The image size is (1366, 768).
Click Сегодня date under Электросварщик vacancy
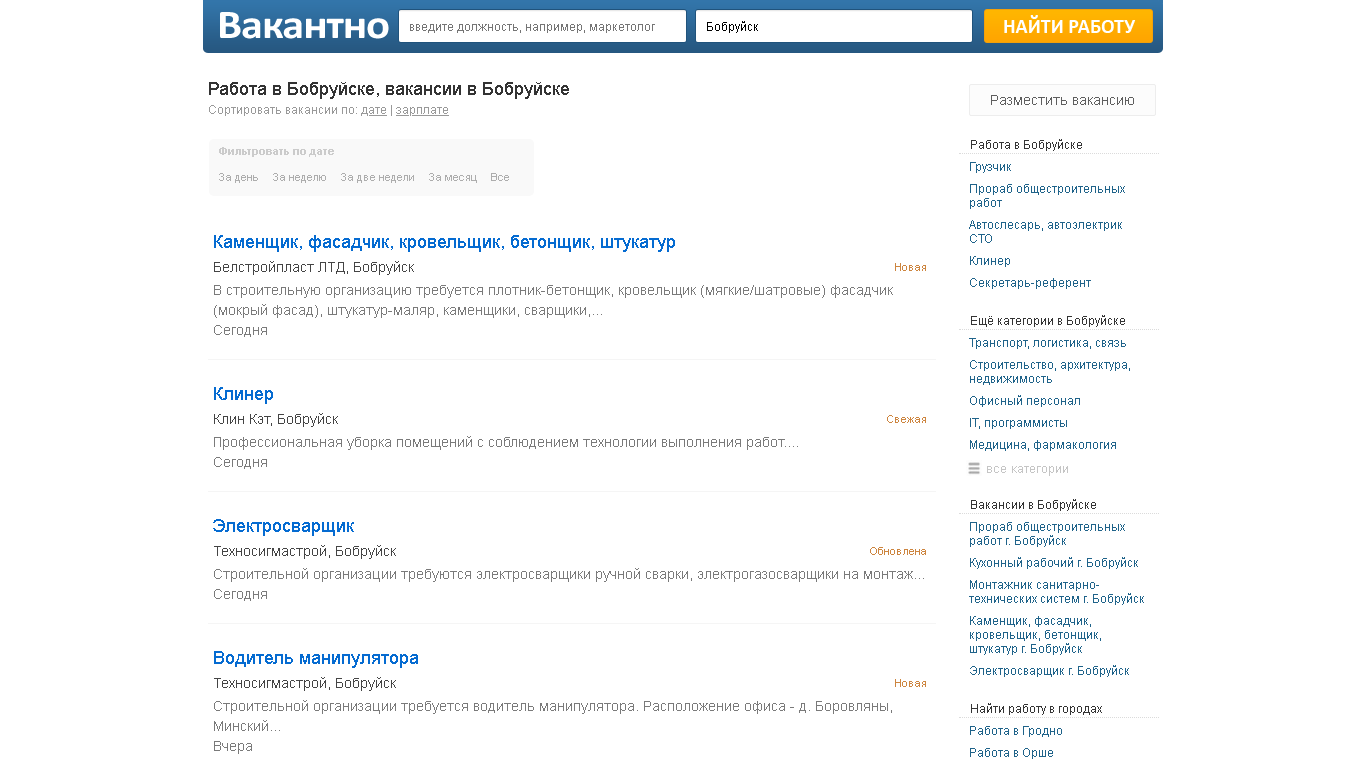pos(240,594)
